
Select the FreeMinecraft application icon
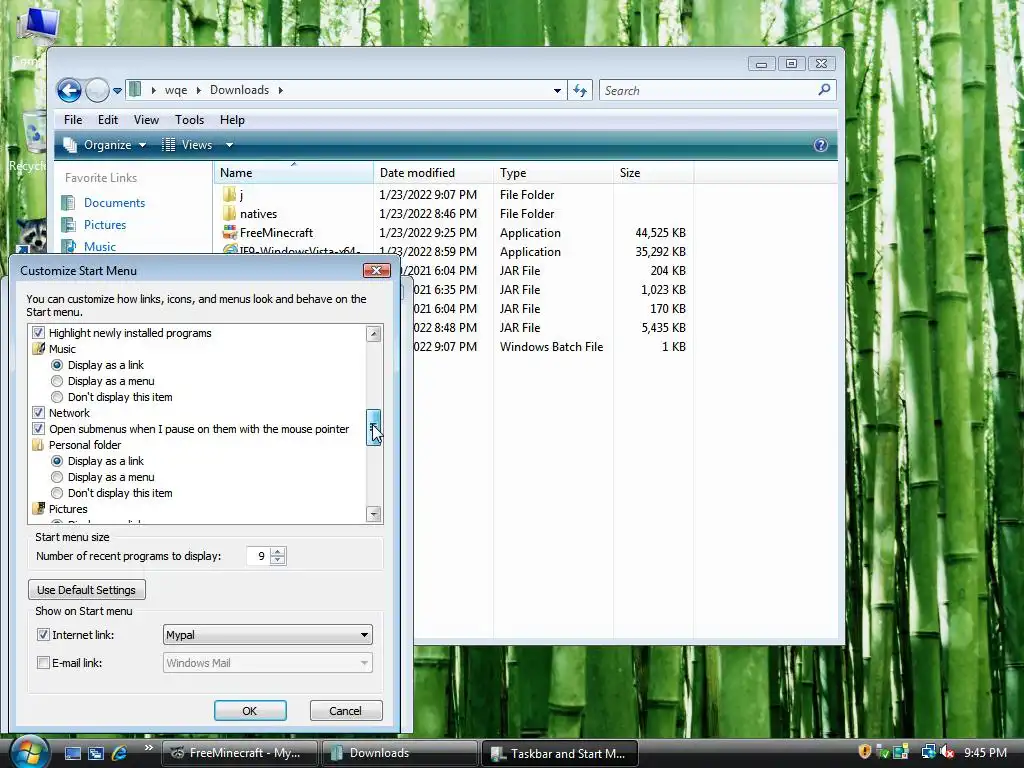[x=229, y=232]
